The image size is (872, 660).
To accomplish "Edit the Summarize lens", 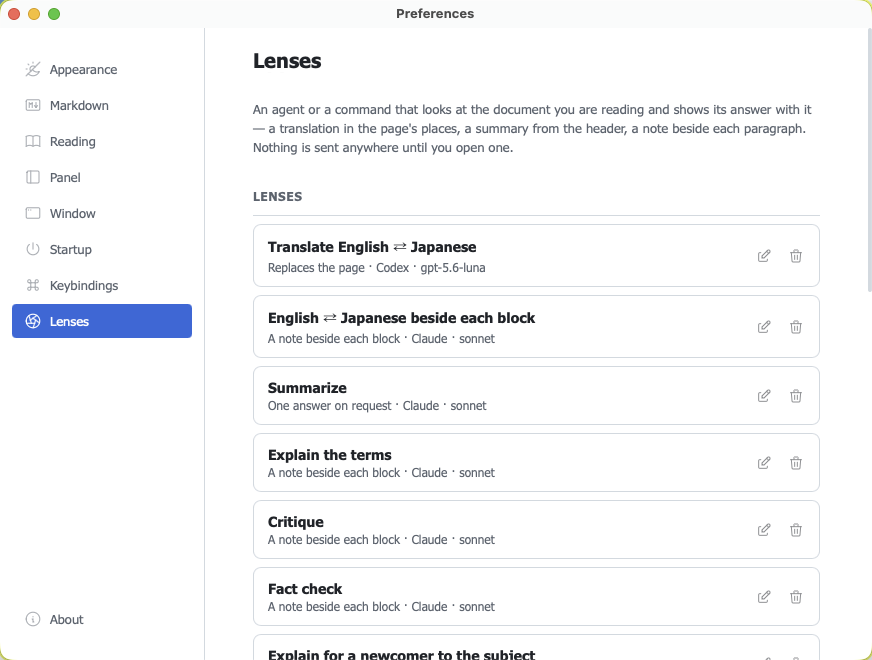I will click(764, 395).
